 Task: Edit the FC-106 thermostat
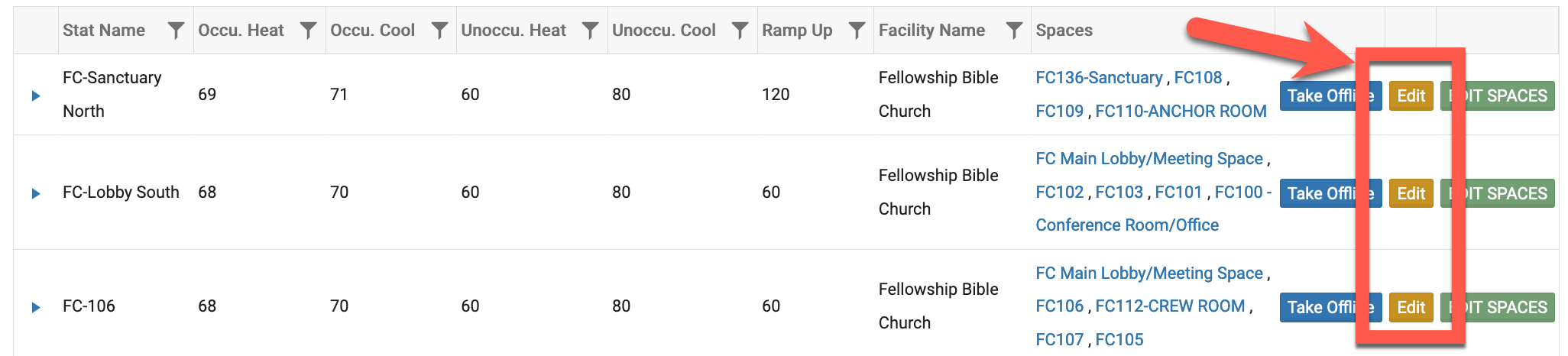[1411, 307]
